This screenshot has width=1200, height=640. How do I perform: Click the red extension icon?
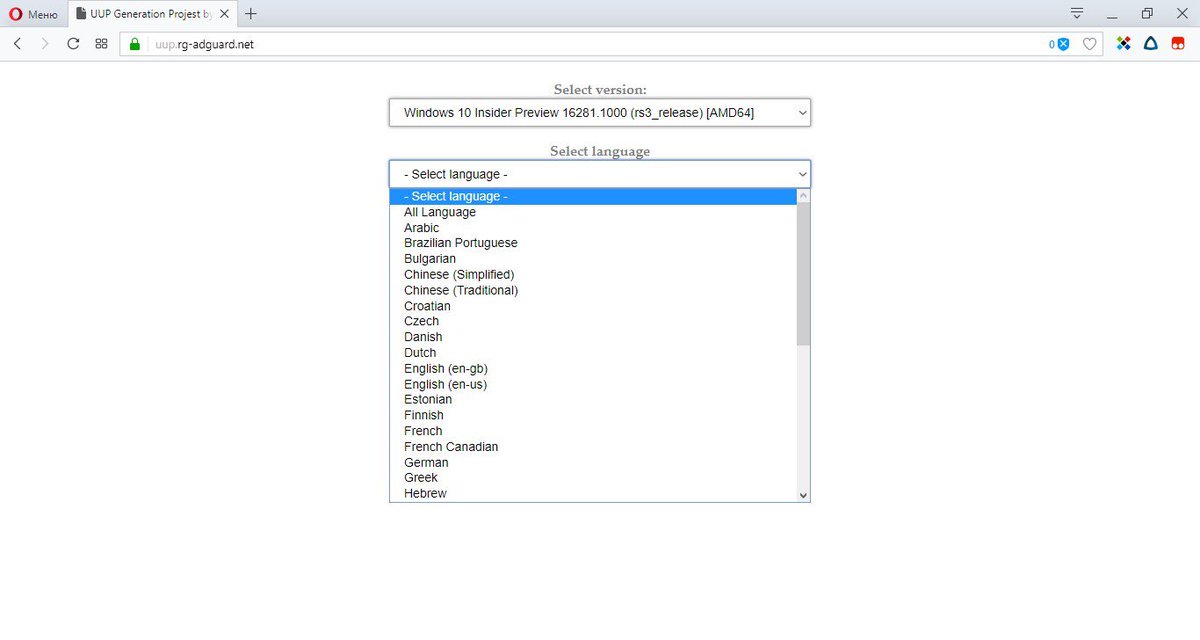coord(1179,44)
